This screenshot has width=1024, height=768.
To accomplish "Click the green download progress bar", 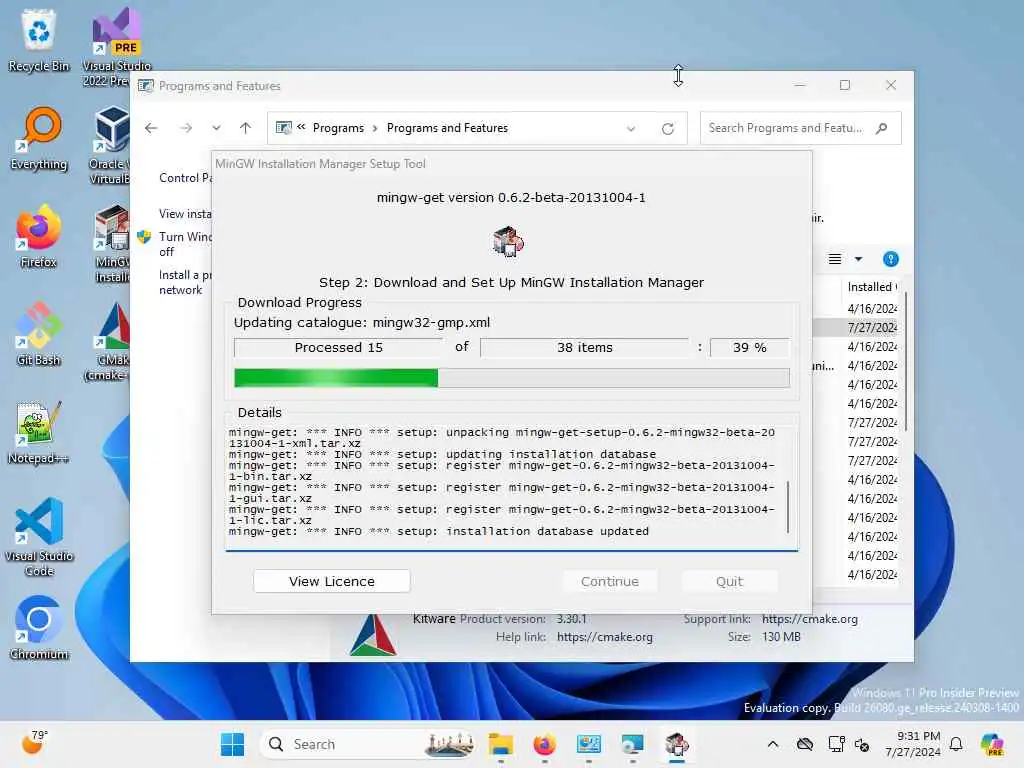I will pos(512,377).
